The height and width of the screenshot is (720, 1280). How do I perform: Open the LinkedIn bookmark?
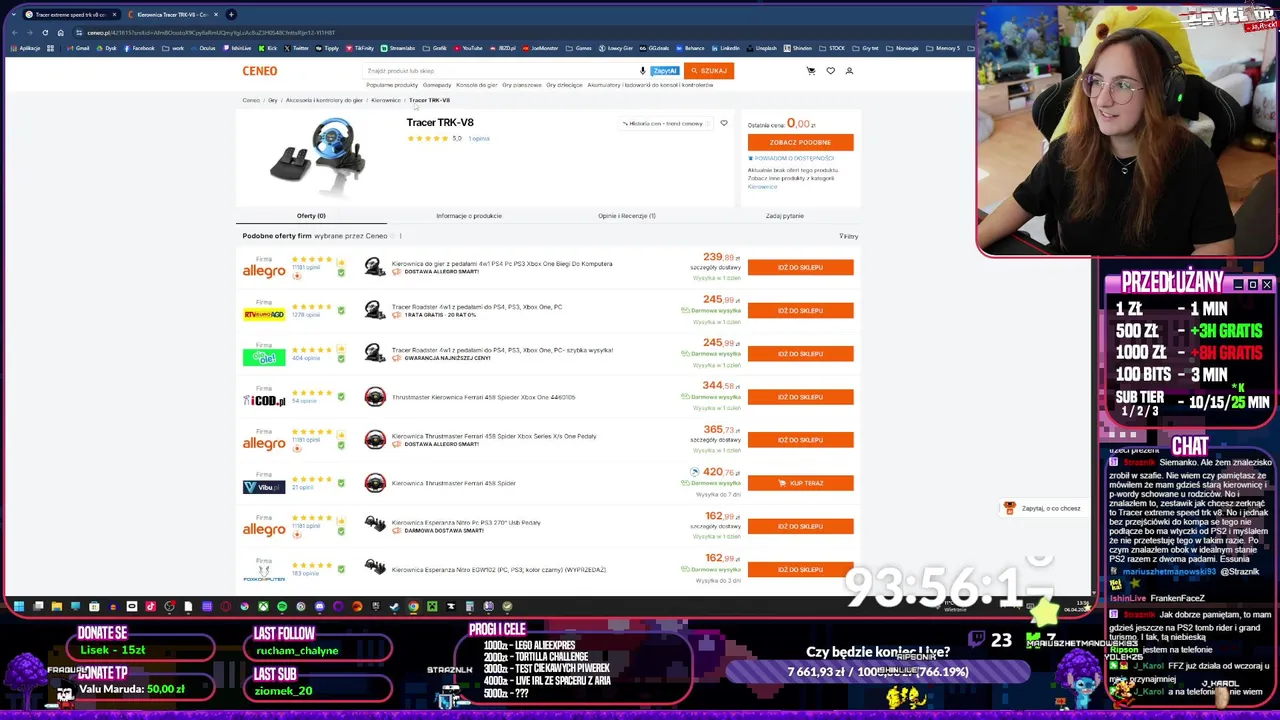coord(725,48)
